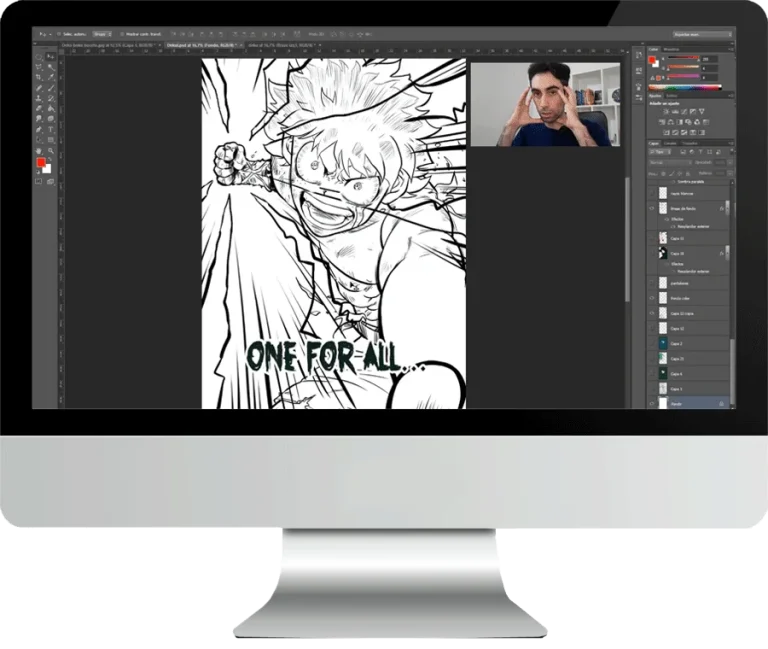
Task: Pick a color from spectrum ramp
Action: coord(685,87)
